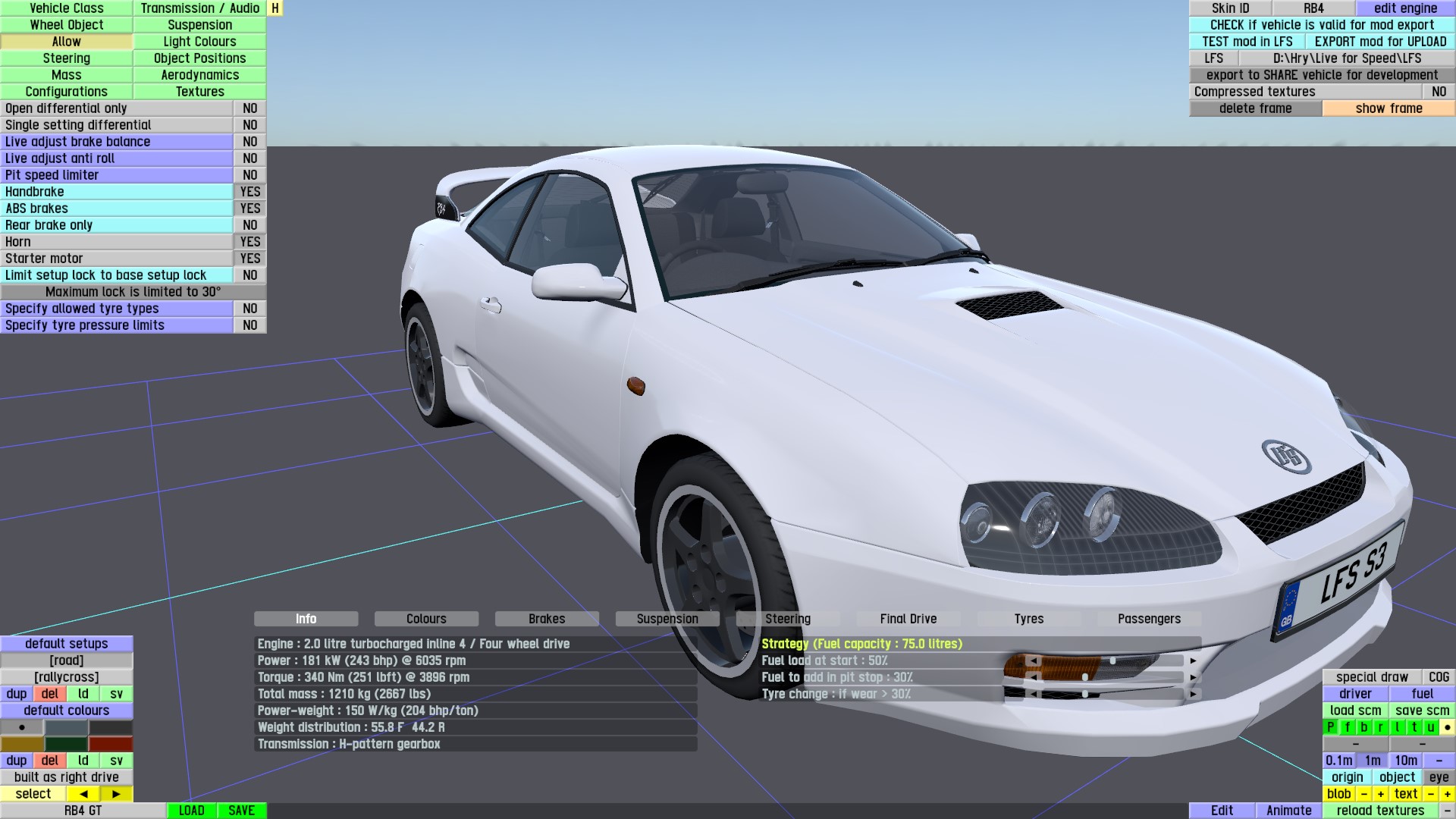
Task: Click the yellow H button near Transmission
Action: (275, 8)
